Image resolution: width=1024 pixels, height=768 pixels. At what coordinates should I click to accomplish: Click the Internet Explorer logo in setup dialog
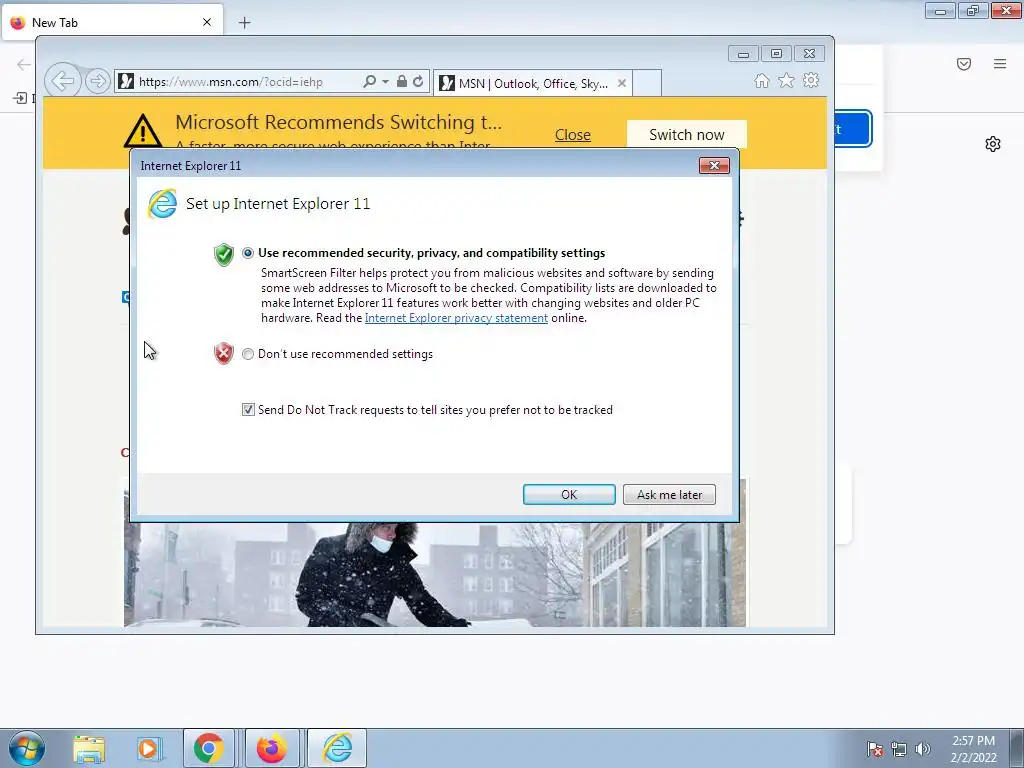[162, 204]
